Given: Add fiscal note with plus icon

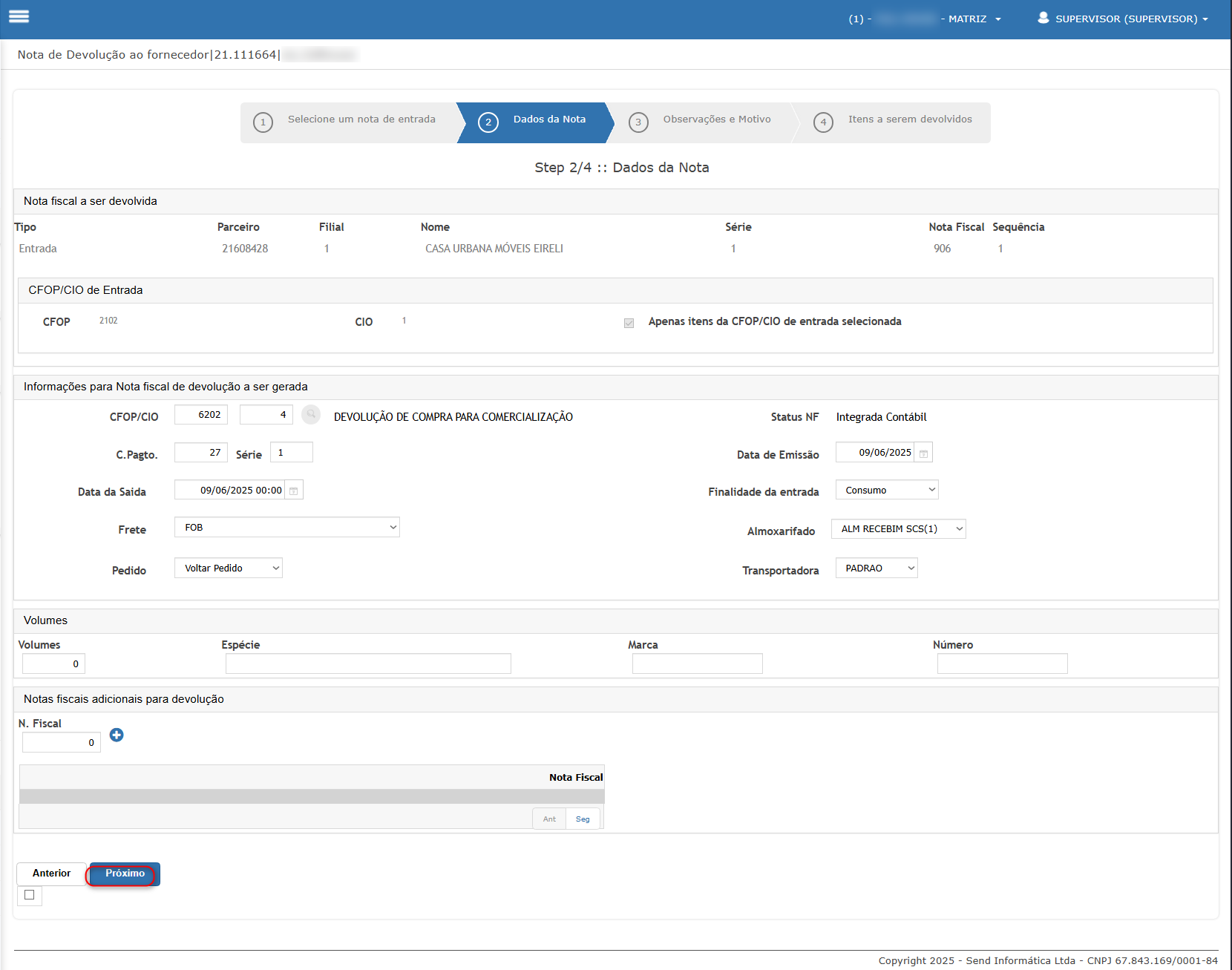Looking at the screenshot, I should (x=117, y=735).
